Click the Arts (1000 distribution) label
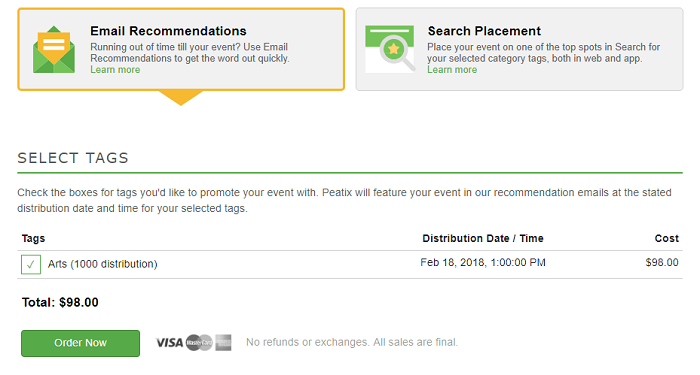The width and height of the screenshot is (700, 375). click(103, 264)
